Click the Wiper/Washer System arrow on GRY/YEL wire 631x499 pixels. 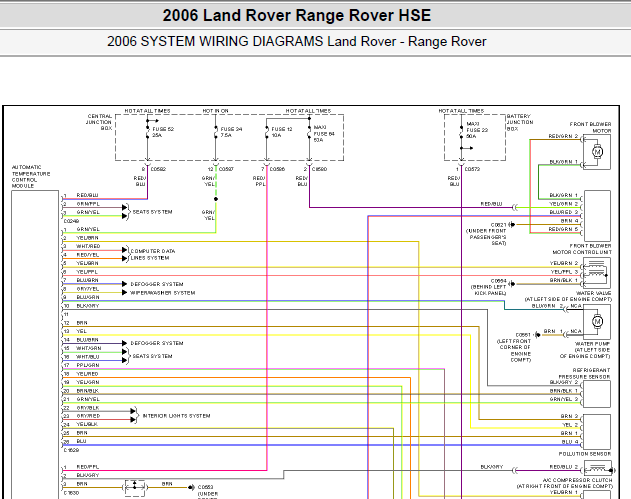[x=124, y=293]
